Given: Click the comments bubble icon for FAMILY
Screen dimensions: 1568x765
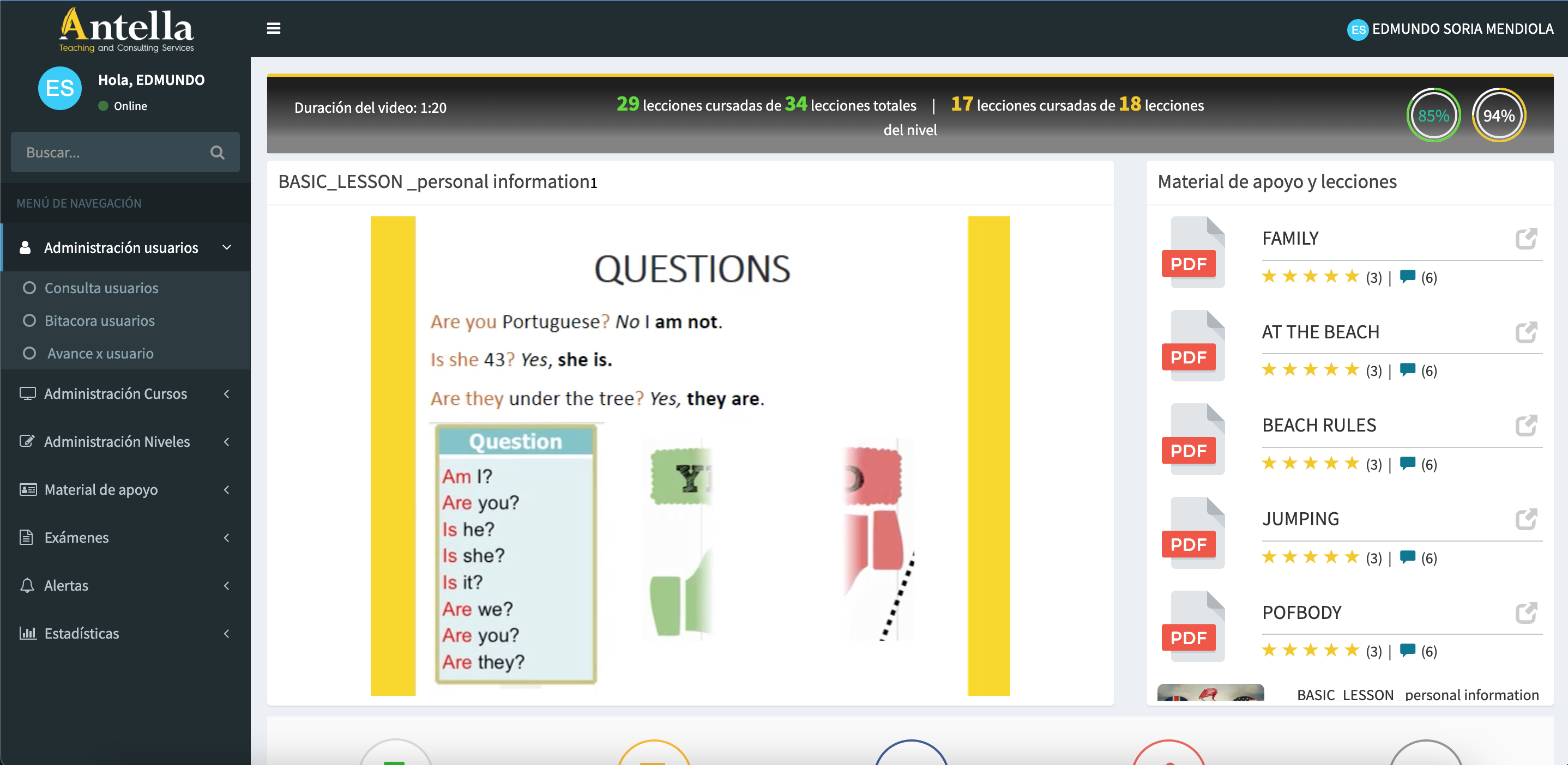Looking at the screenshot, I should (1407, 277).
